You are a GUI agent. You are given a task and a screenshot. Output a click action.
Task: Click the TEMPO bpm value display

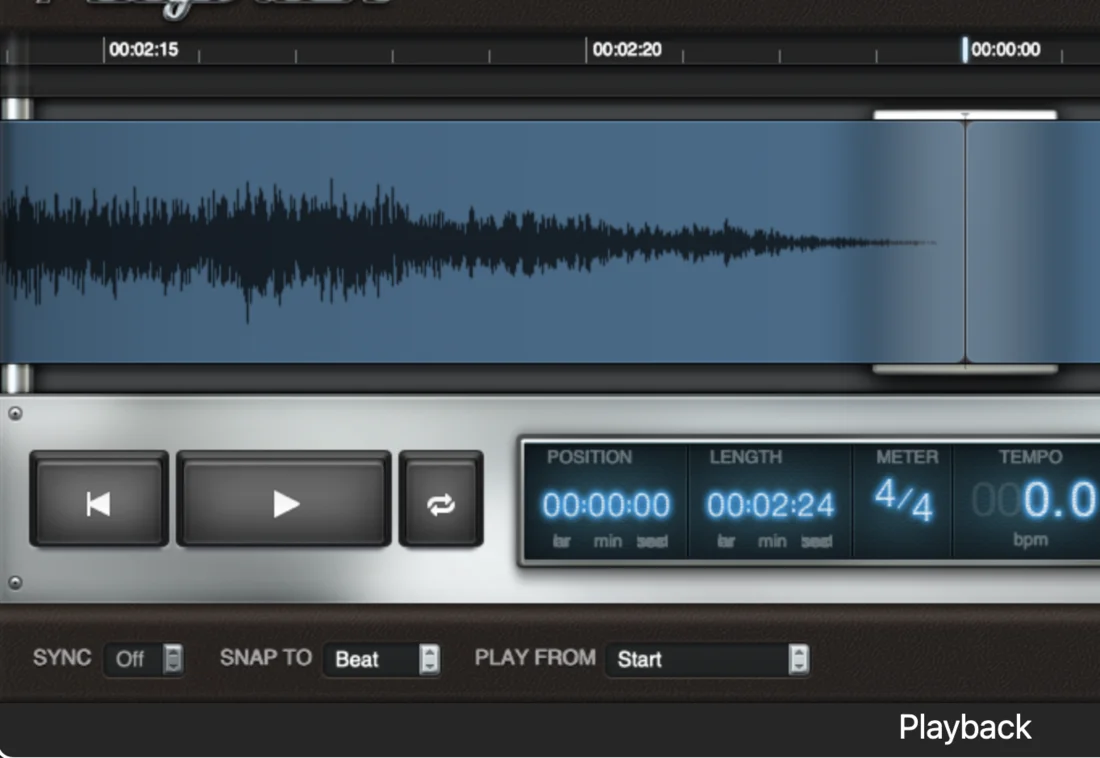pyautogui.click(x=1034, y=500)
